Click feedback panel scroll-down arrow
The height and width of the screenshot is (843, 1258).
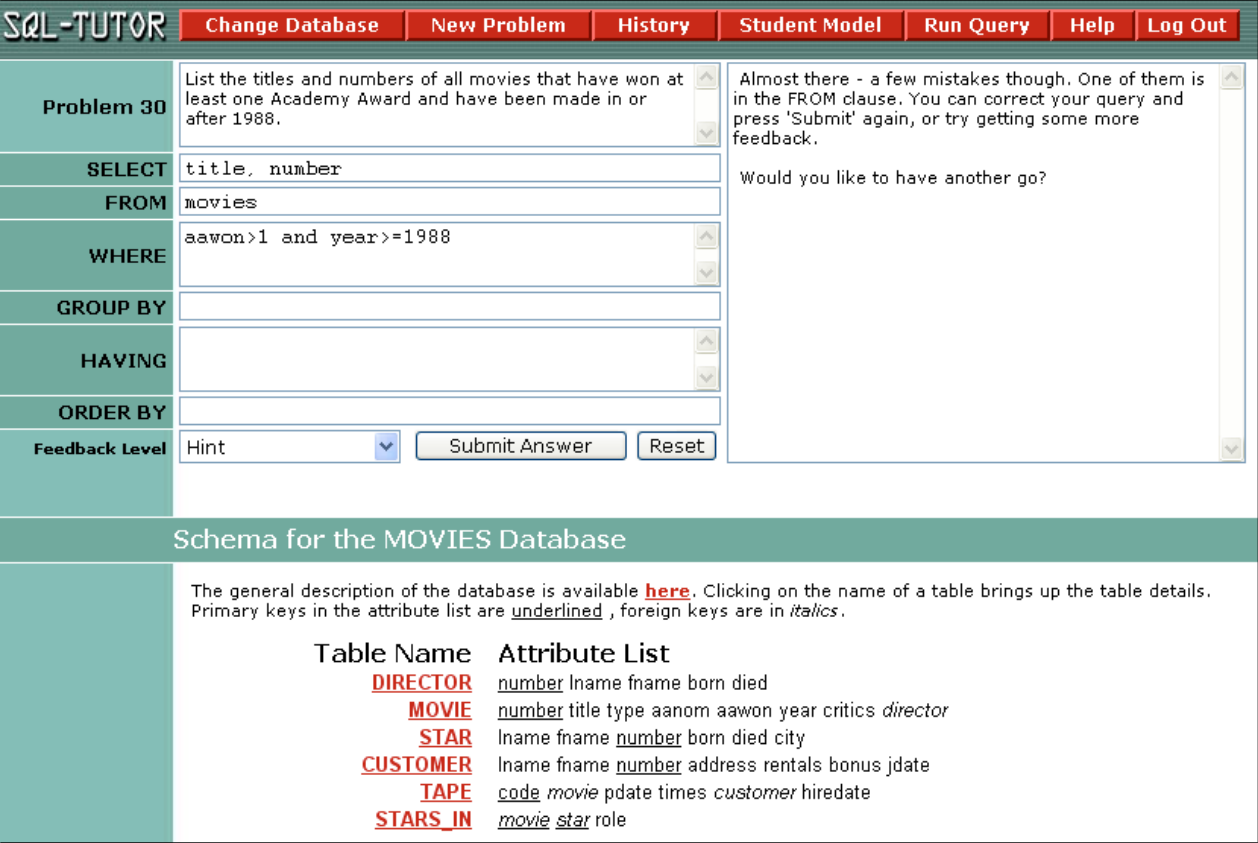pos(1232,449)
